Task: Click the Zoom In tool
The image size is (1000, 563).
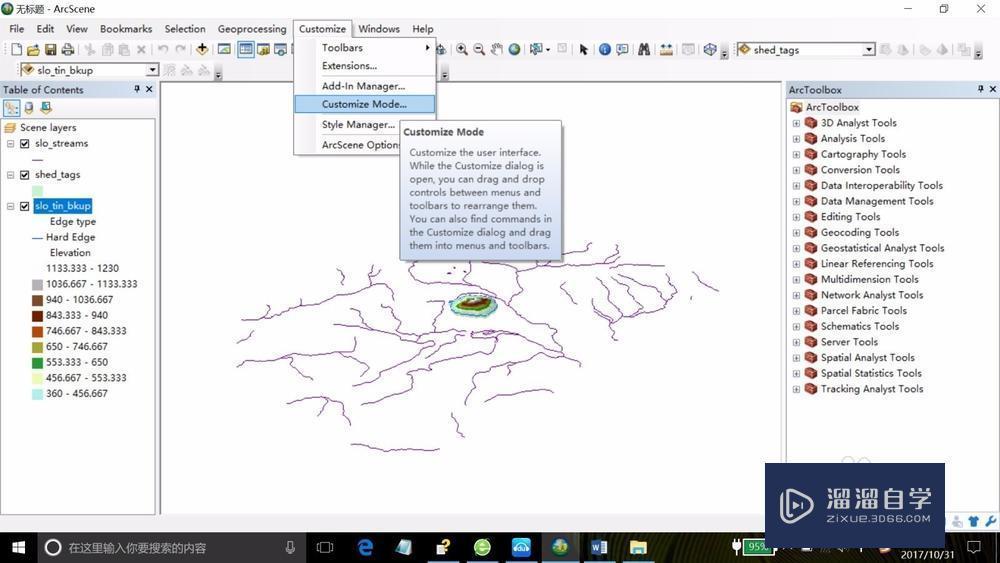Action: tap(462, 49)
